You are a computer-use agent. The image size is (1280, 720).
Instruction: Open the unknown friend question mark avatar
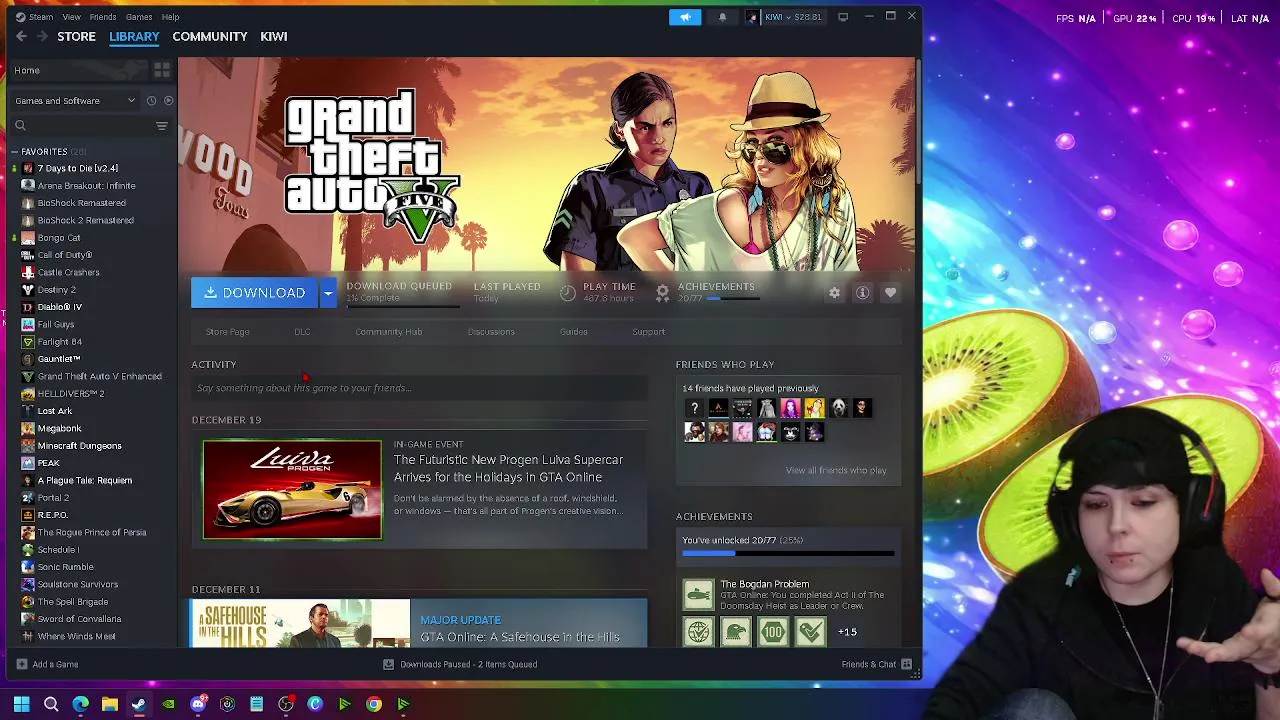pyautogui.click(x=694, y=408)
